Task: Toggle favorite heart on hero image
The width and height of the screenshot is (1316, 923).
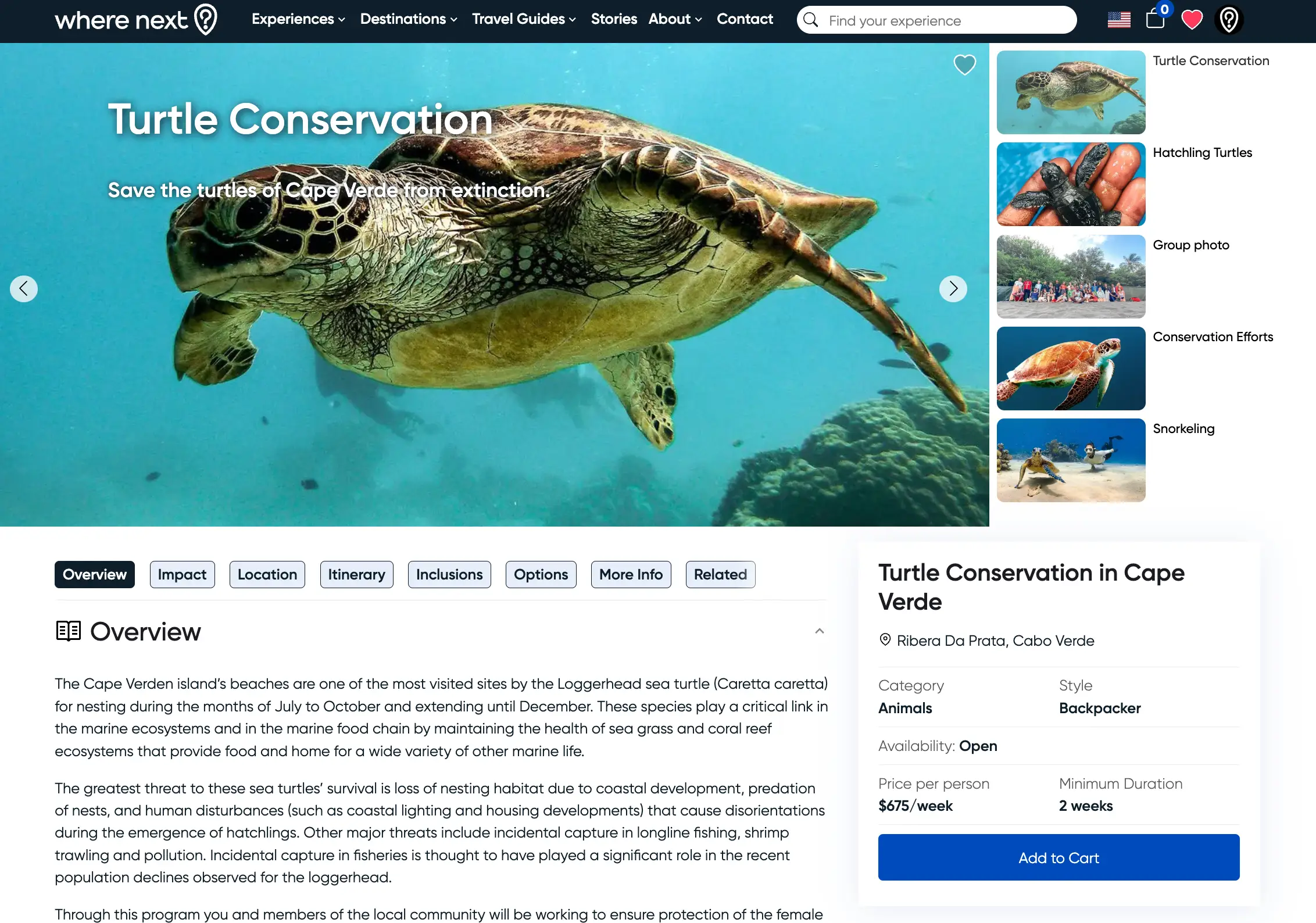Action: click(x=965, y=65)
